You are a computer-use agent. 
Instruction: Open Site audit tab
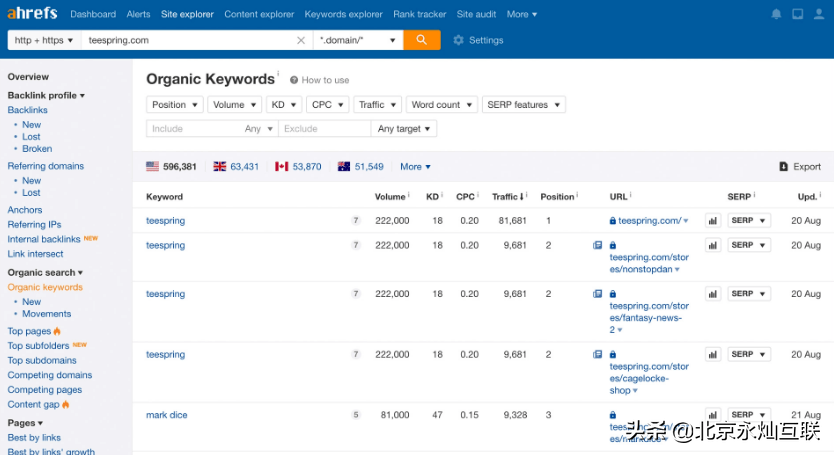point(476,14)
